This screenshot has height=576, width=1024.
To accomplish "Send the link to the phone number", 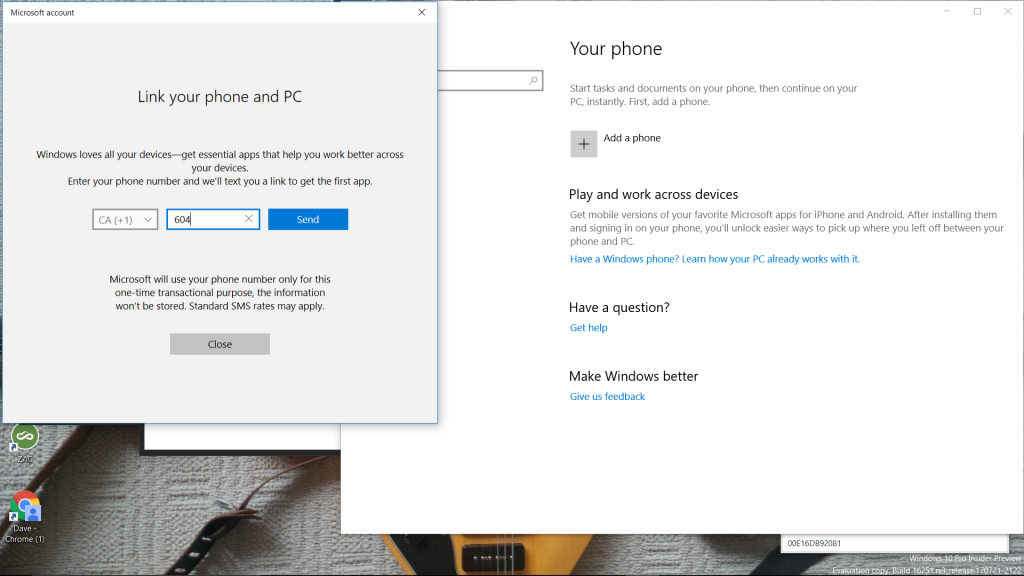I will click(x=308, y=219).
